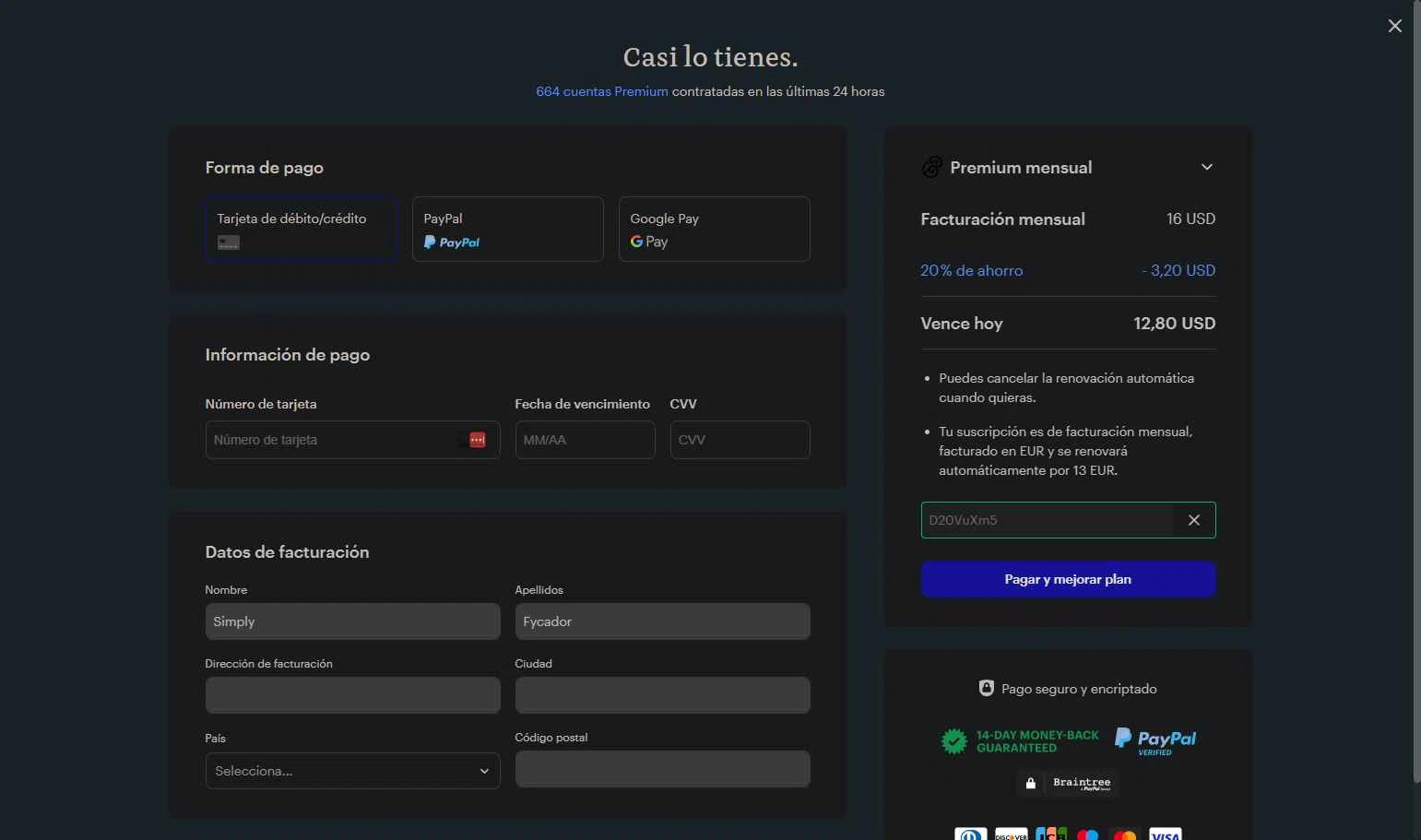The height and width of the screenshot is (840, 1421).
Task: Click the Nombre field containing Simply
Action: coord(352,621)
